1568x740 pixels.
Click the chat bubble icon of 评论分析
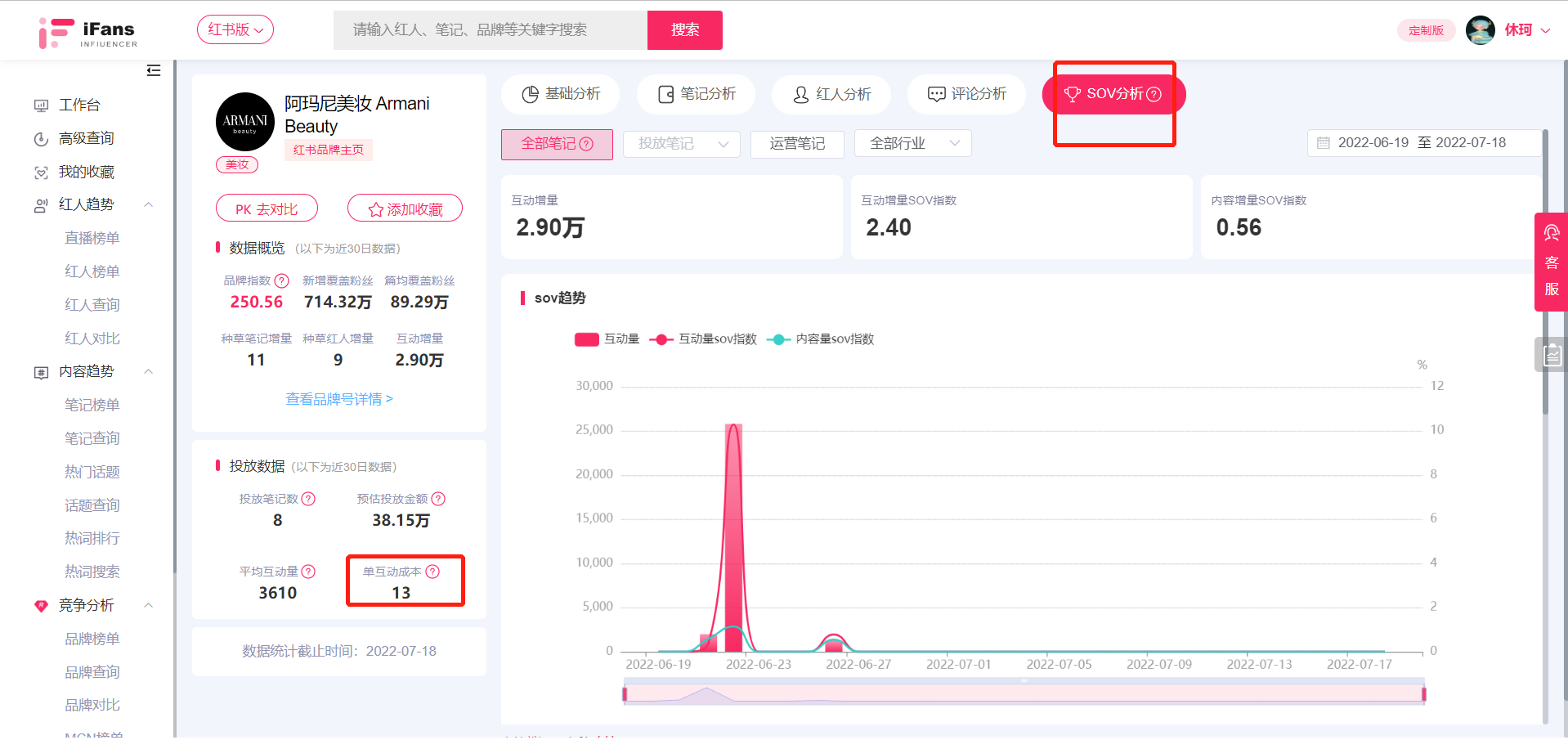937,95
